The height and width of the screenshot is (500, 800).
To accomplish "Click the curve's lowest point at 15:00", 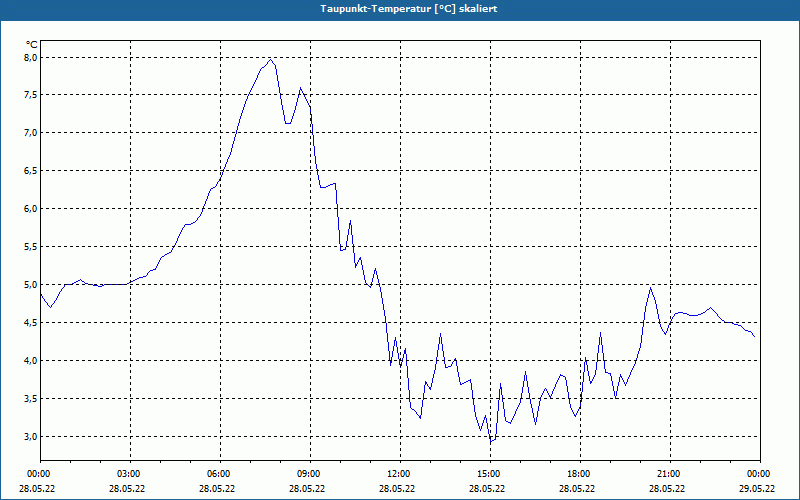I will (491, 442).
